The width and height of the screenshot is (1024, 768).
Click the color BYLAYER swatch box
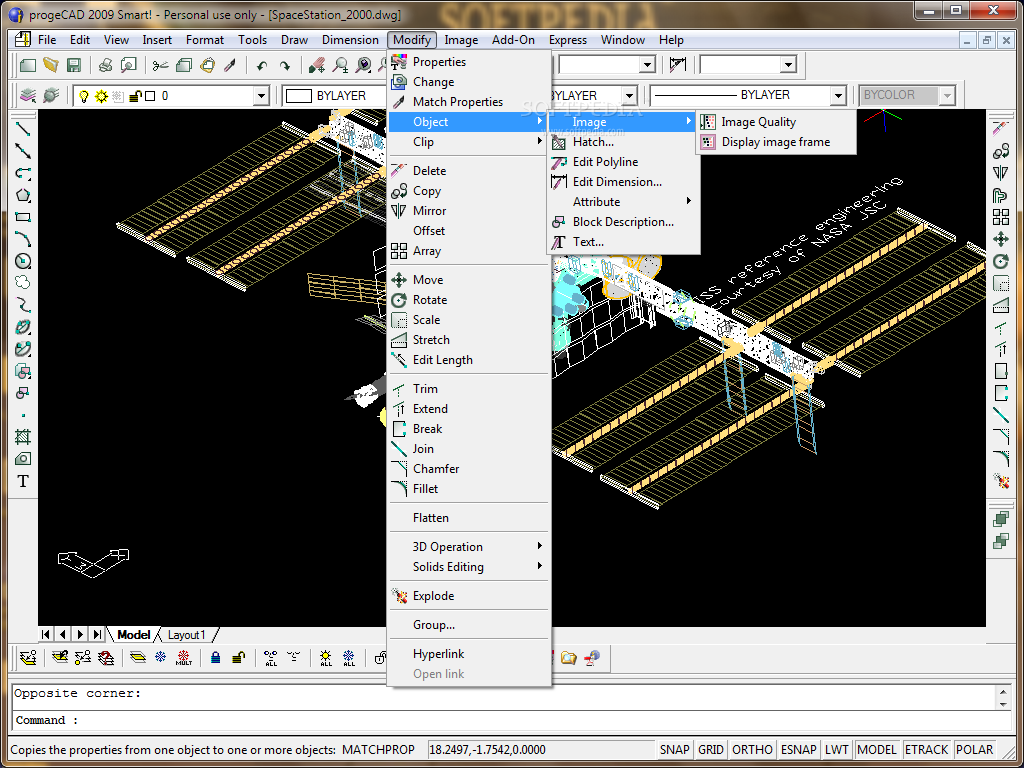(298, 96)
